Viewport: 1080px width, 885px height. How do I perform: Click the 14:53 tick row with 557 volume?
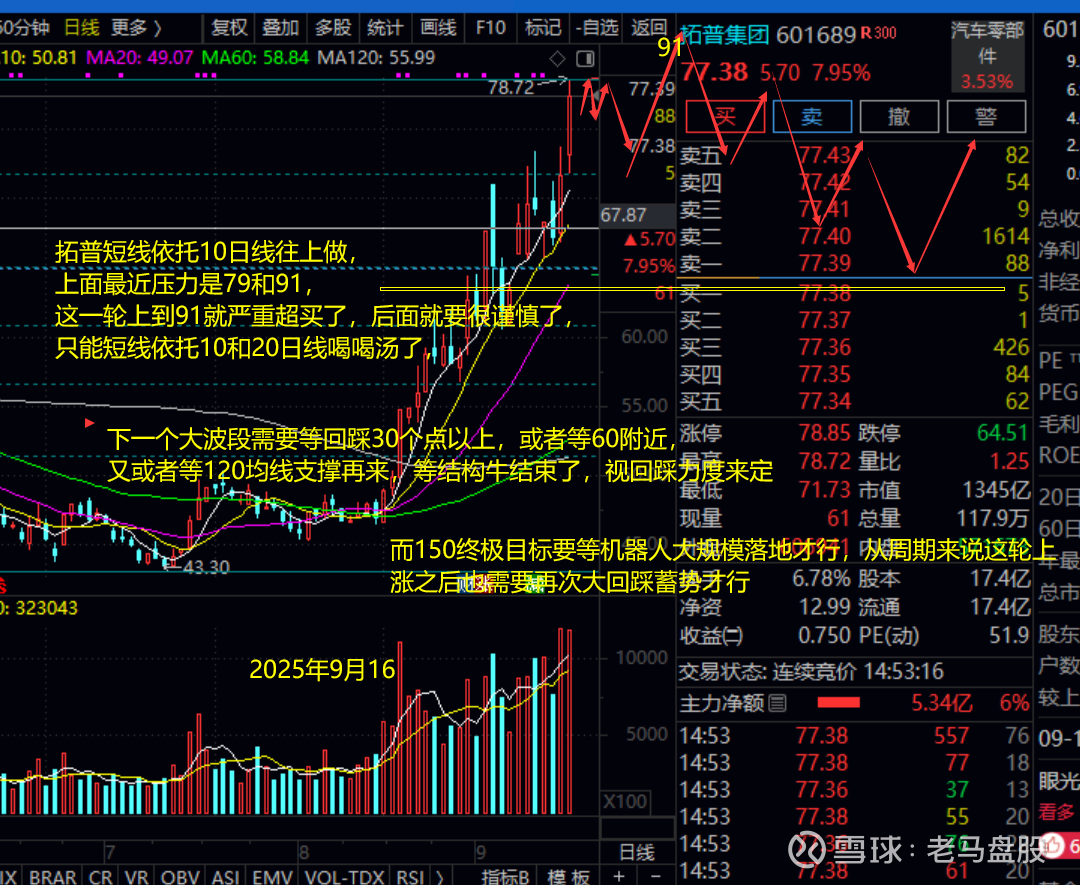(854, 736)
